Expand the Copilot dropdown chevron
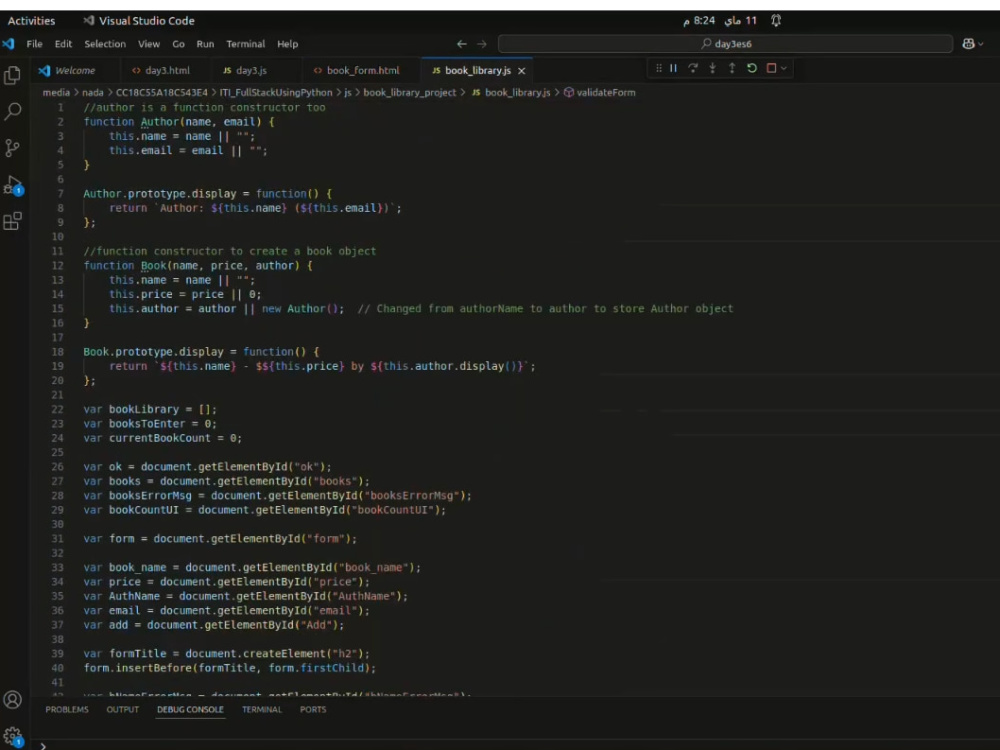Viewport: 1000px width, 750px height. click(x=981, y=44)
